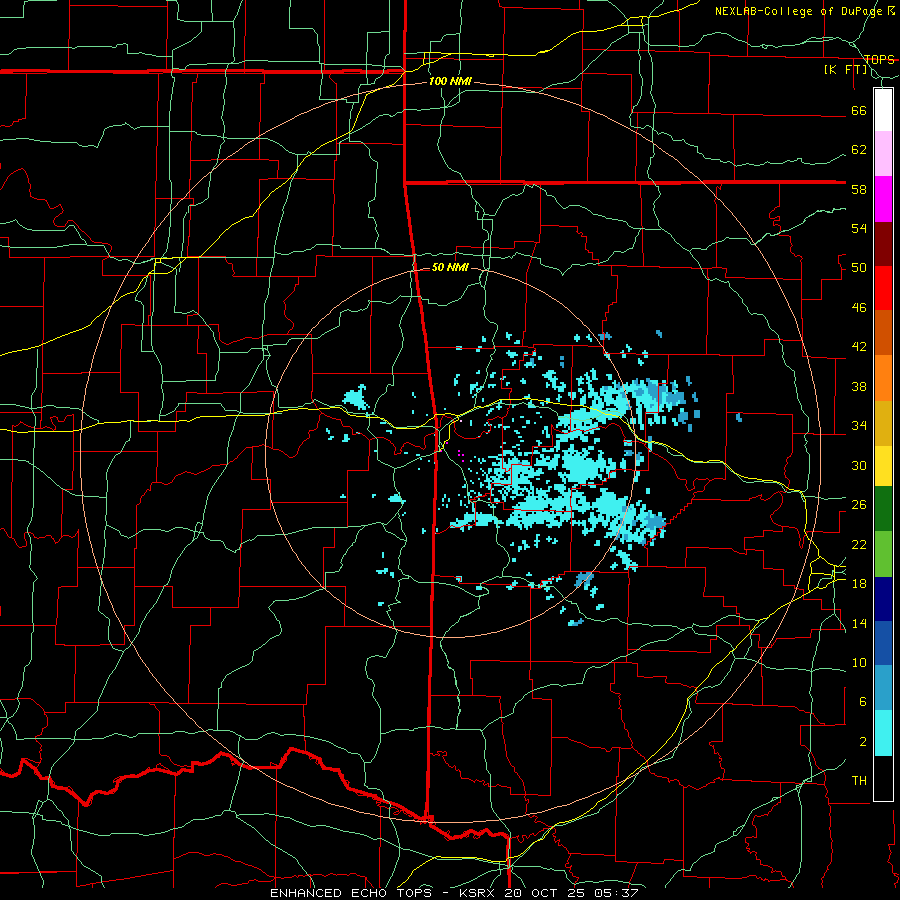This screenshot has height=900, width=900.
Task: Click the magenta legend color swatch
Action: point(883,199)
